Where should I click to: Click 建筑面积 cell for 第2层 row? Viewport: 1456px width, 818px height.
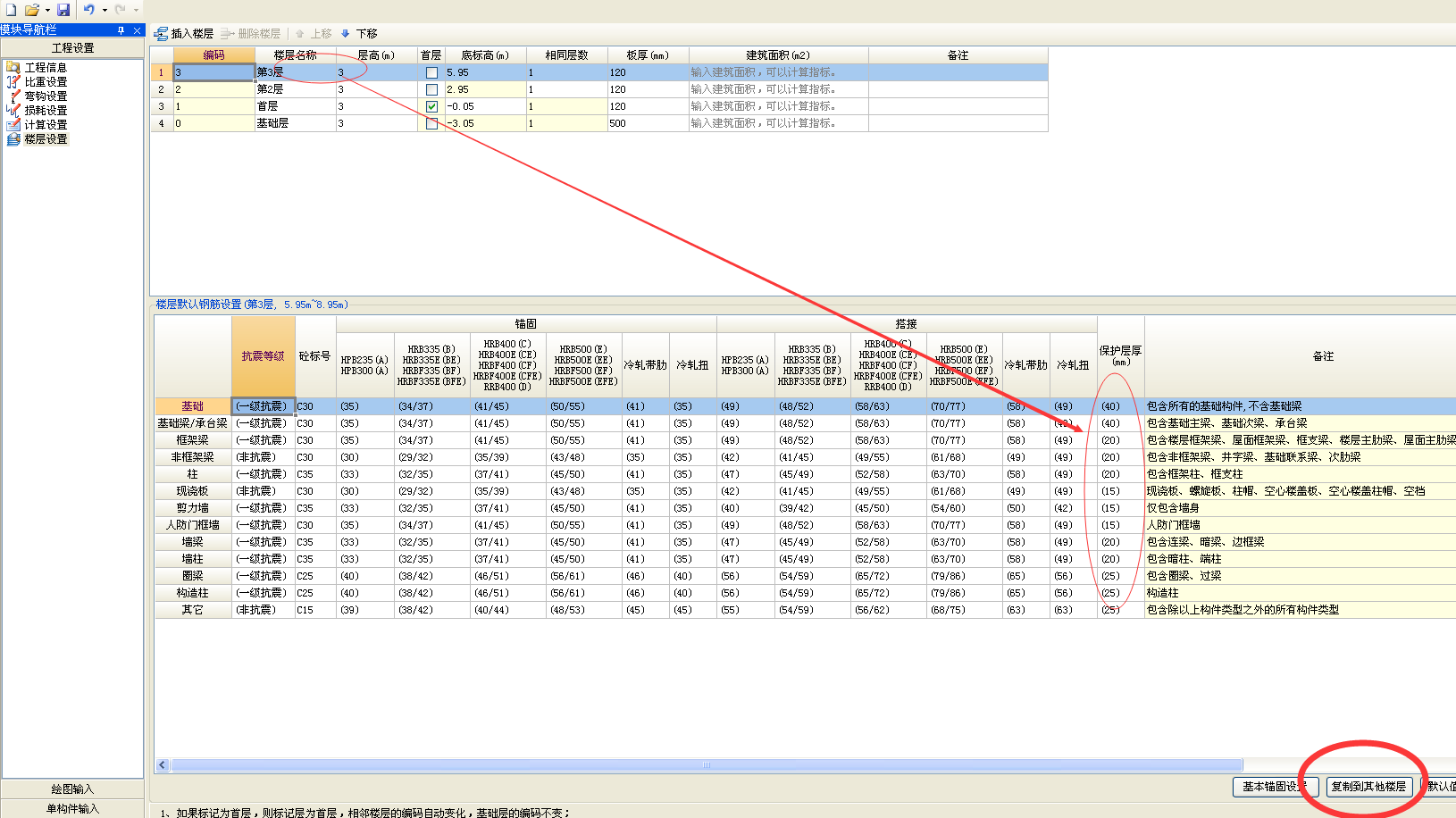pyautogui.click(x=778, y=89)
